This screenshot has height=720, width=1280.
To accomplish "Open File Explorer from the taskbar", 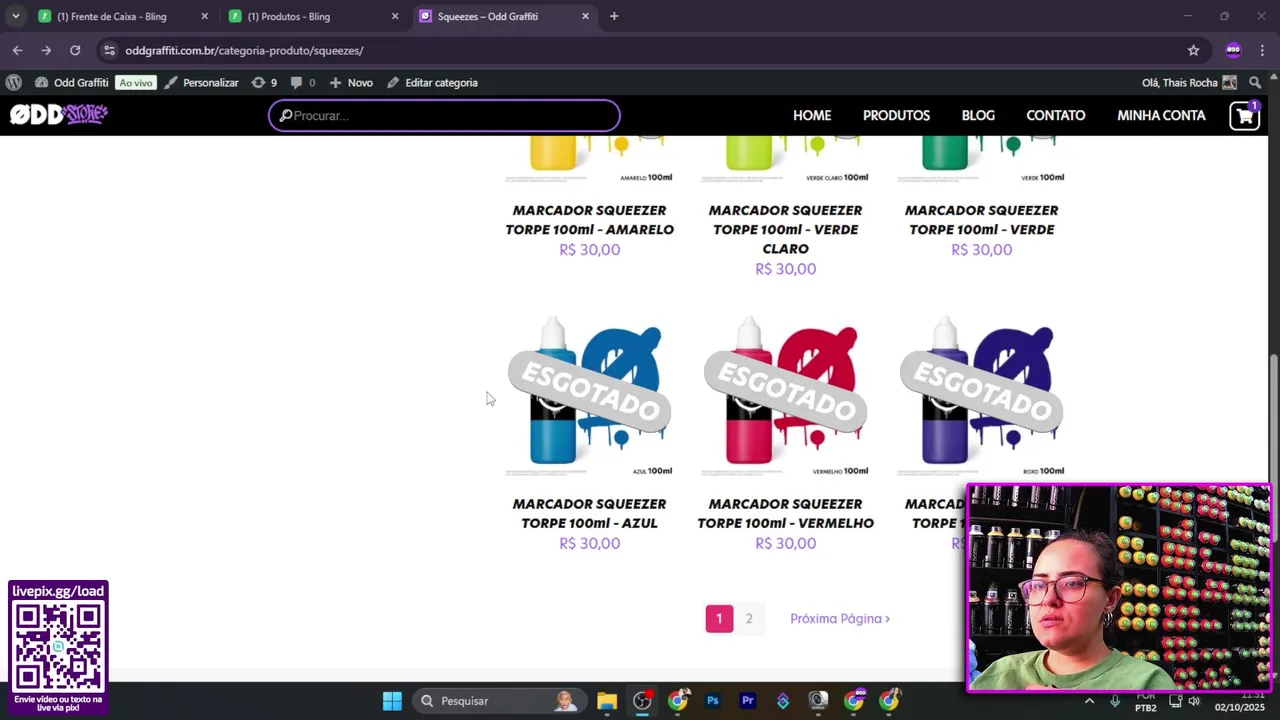I will (x=607, y=701).
